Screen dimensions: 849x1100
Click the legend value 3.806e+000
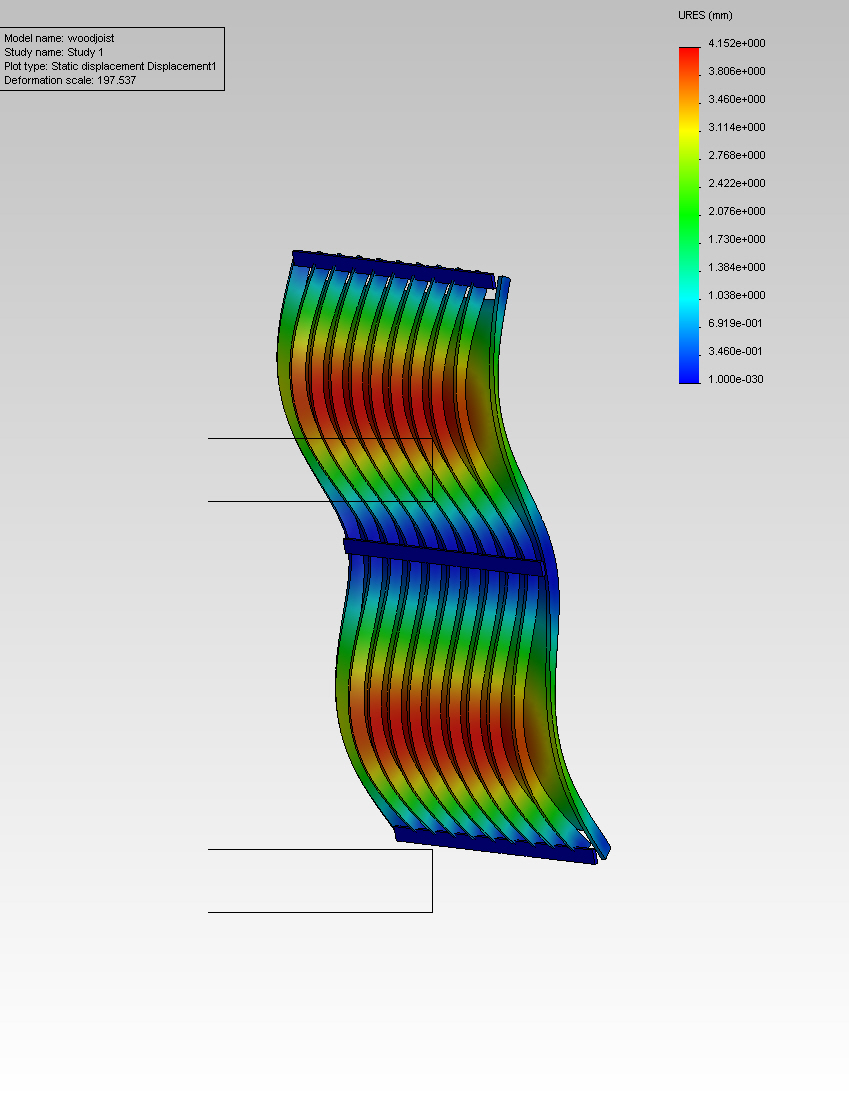click(737, 72)
